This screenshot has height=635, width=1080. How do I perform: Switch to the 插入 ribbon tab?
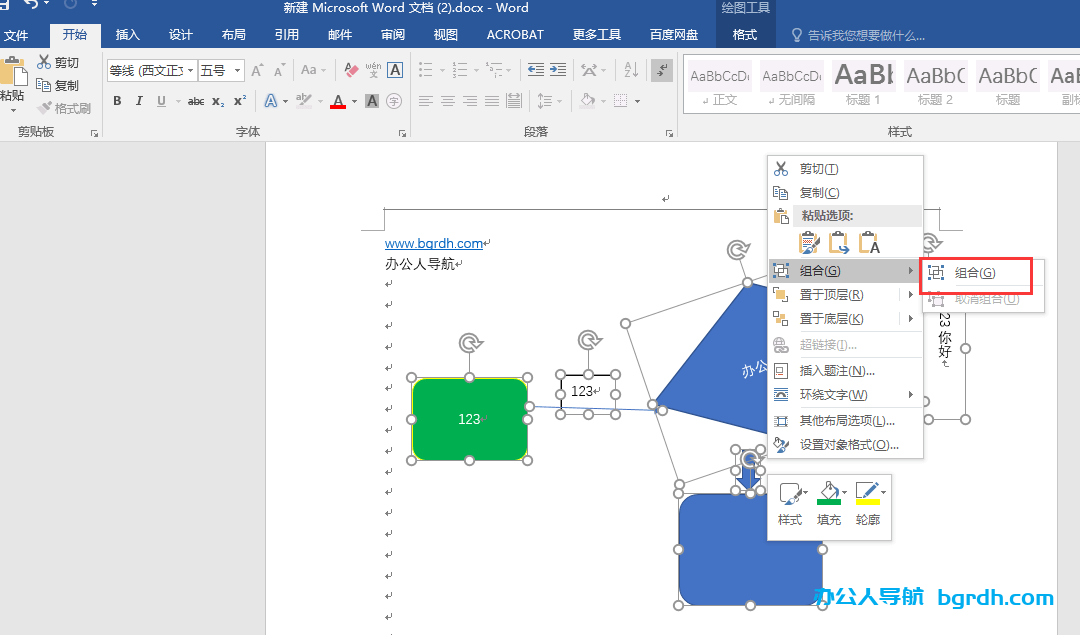(x=128, y=35)
